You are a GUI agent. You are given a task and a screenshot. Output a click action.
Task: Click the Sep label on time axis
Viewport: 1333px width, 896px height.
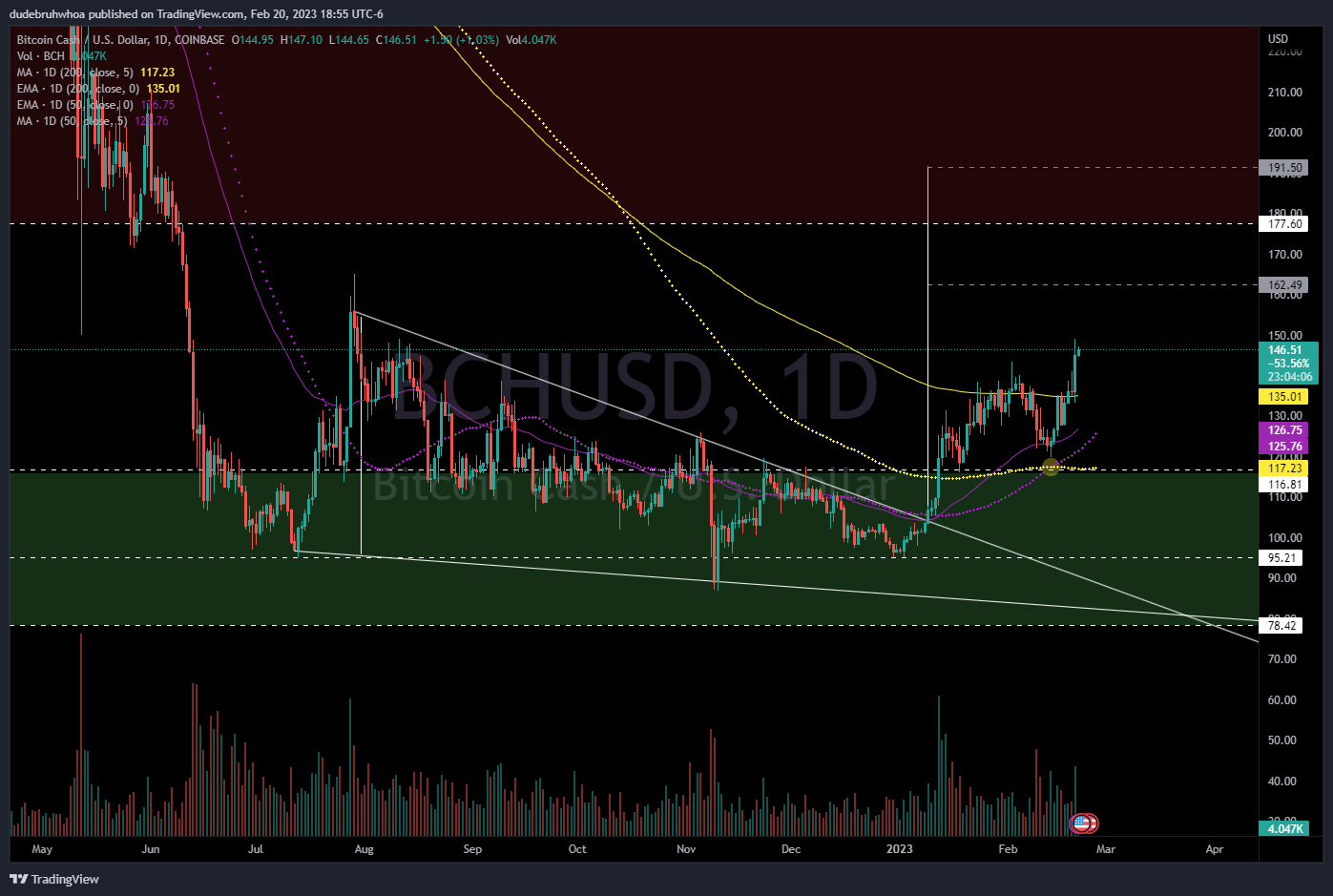pyautogui.click(x=472, y=849)
